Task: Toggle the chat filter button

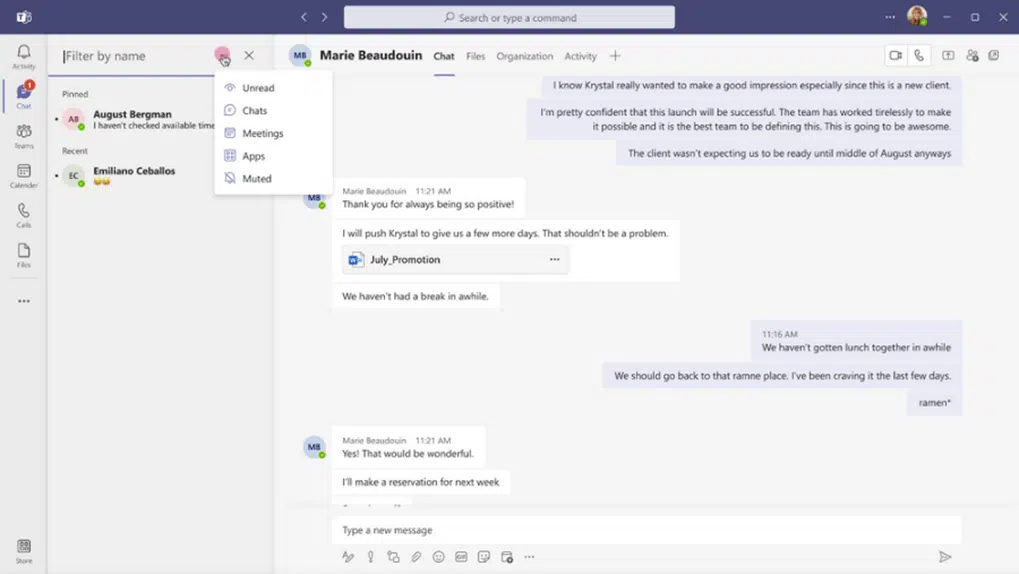Action: [222, 55]
